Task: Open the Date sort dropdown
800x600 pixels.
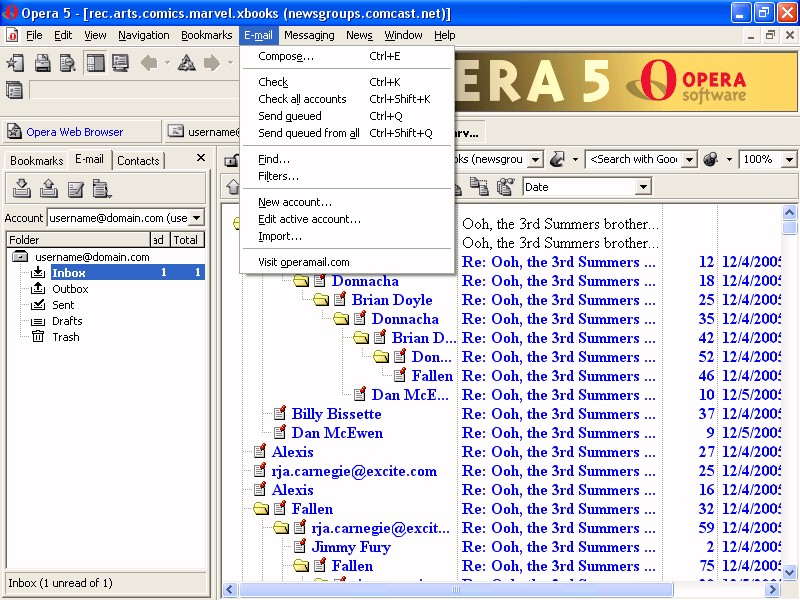Action: pos(644,187)
